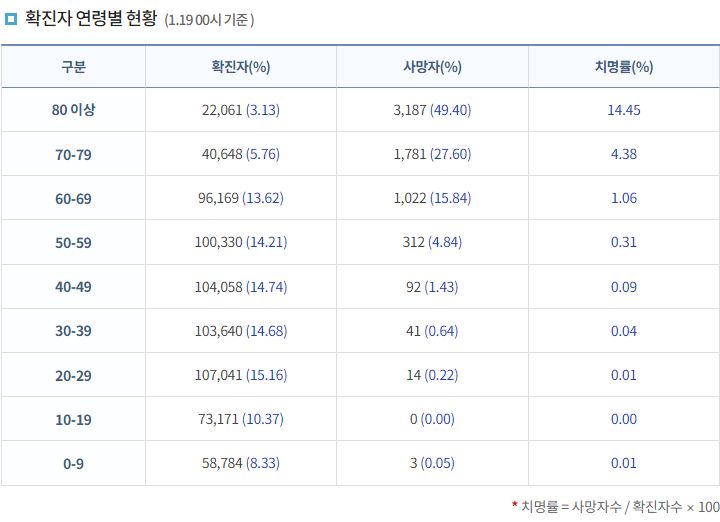720x522 pixels.
Task: Click the fatality rate 0.01 in the 0-9 row
Action: tap(624, 463)
